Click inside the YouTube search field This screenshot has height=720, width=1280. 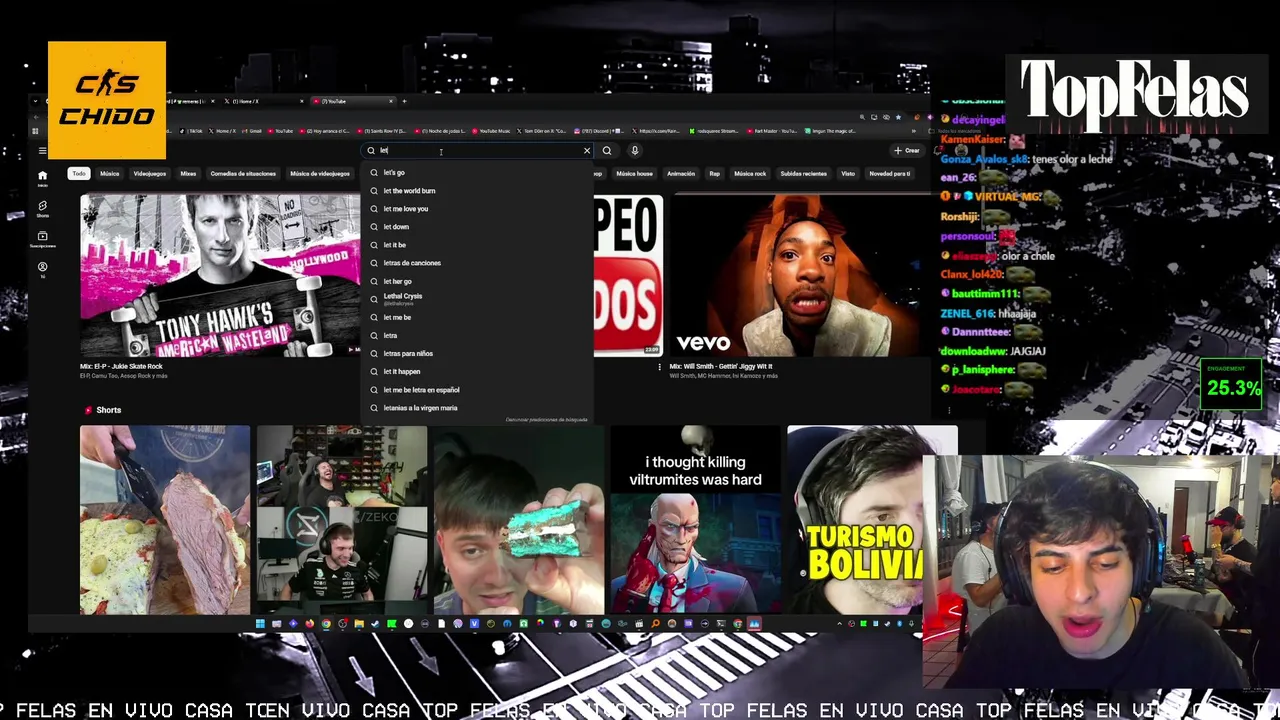pyautogui.click(x=478, y=151)
